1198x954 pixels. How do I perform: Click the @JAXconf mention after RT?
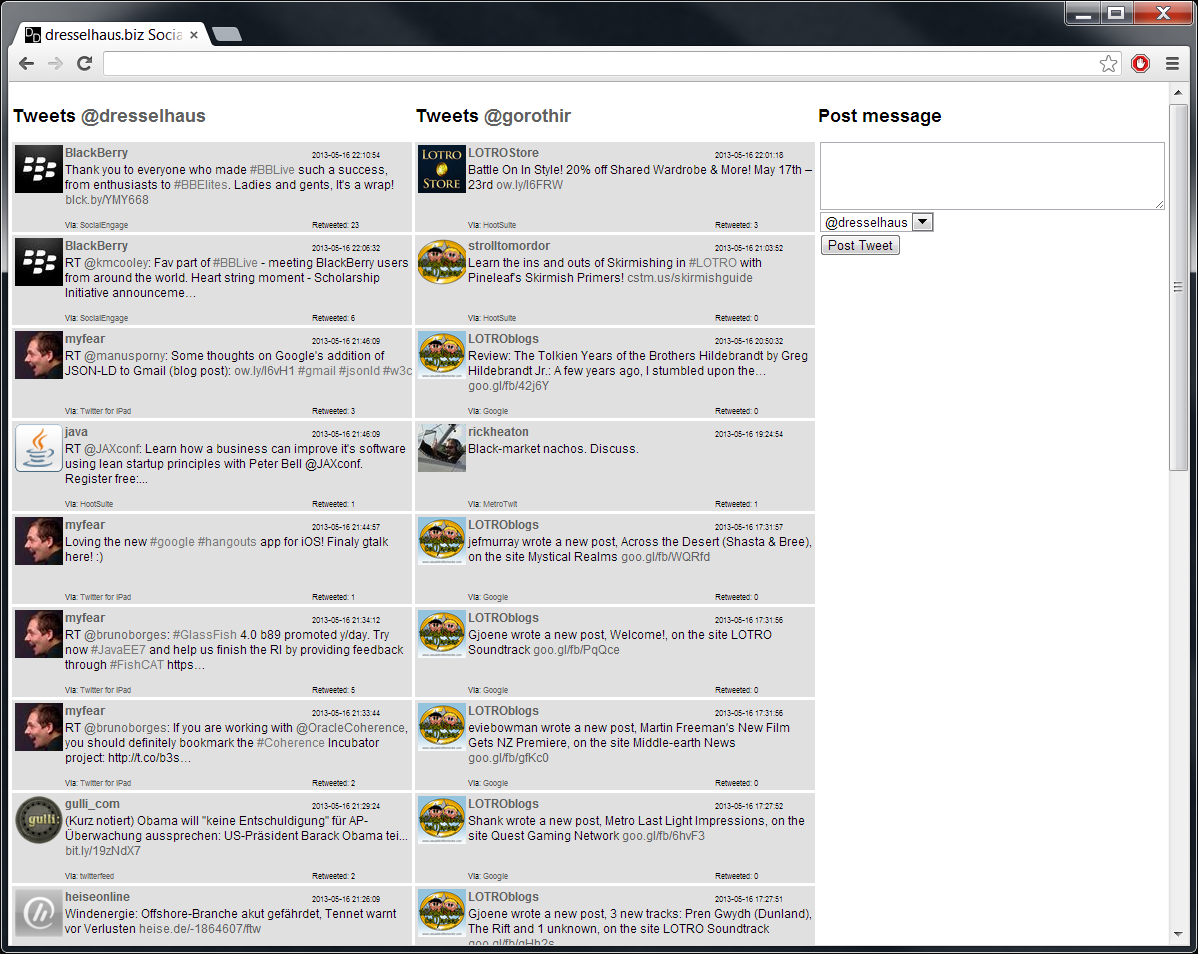112,449
